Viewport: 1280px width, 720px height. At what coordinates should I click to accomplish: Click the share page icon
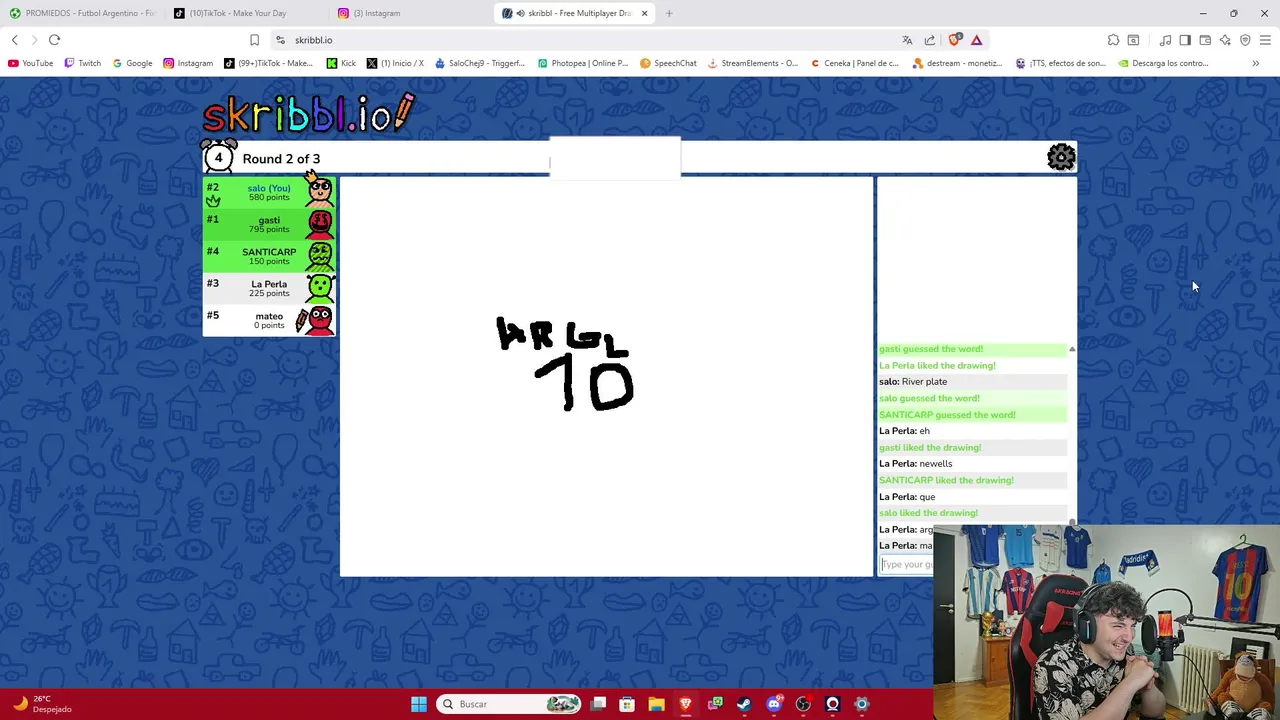pyautogui.click(x=930, y=40)
